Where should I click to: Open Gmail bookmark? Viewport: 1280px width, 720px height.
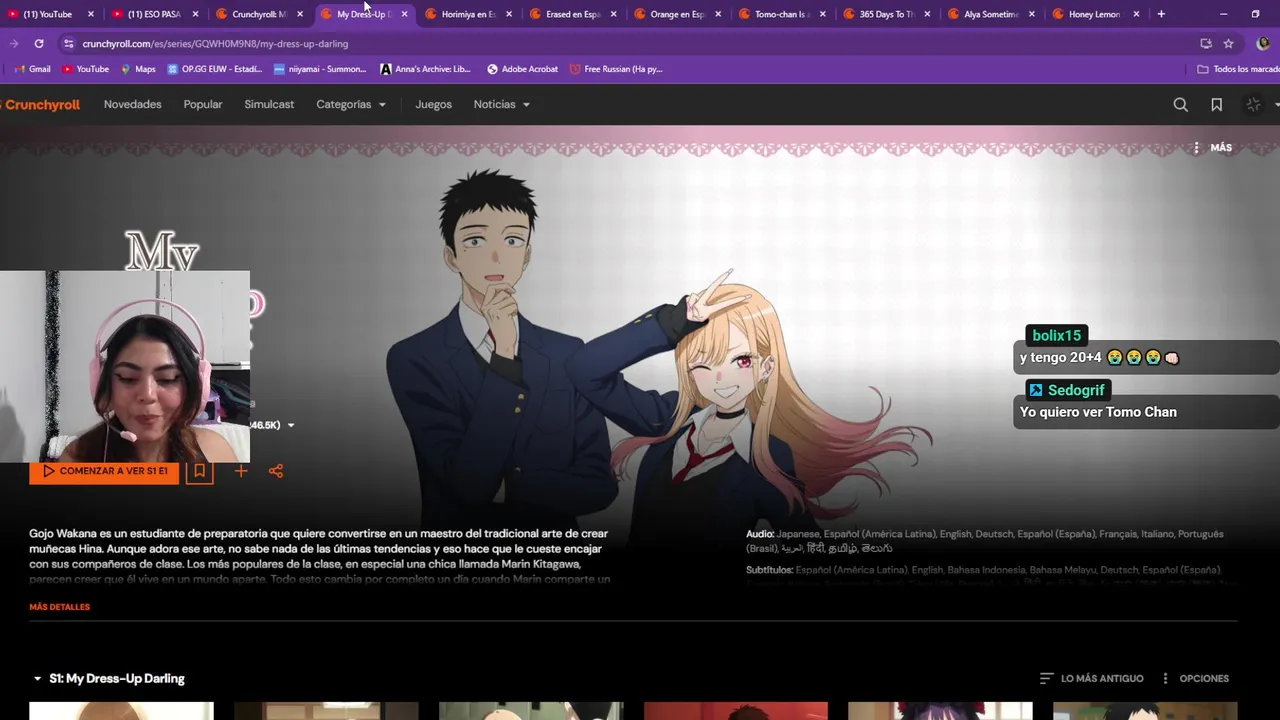pyautogui.click(x=33, y=69)
